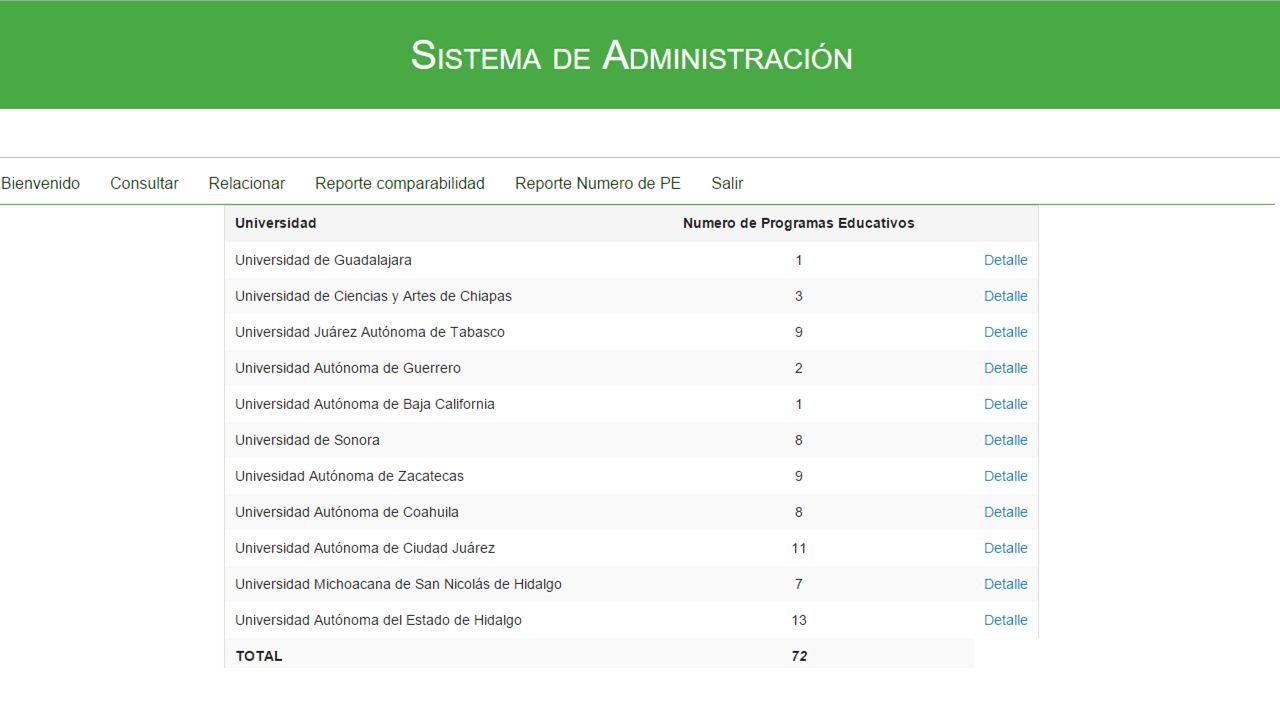
Task: Click program count 8 for Sonora
Action: pyautogui.click(x=799, y=440)
